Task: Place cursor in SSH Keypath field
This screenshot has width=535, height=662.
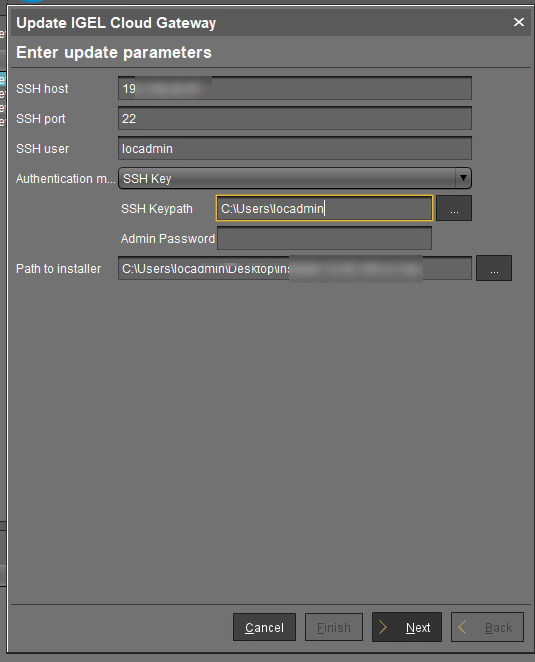Action: pos(324,208)
